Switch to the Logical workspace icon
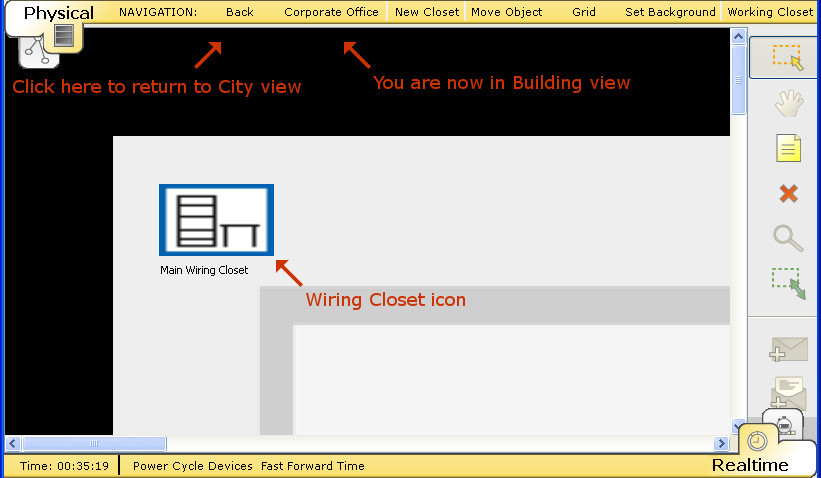Screen dimensions: 821x478 tap(37, 52)
